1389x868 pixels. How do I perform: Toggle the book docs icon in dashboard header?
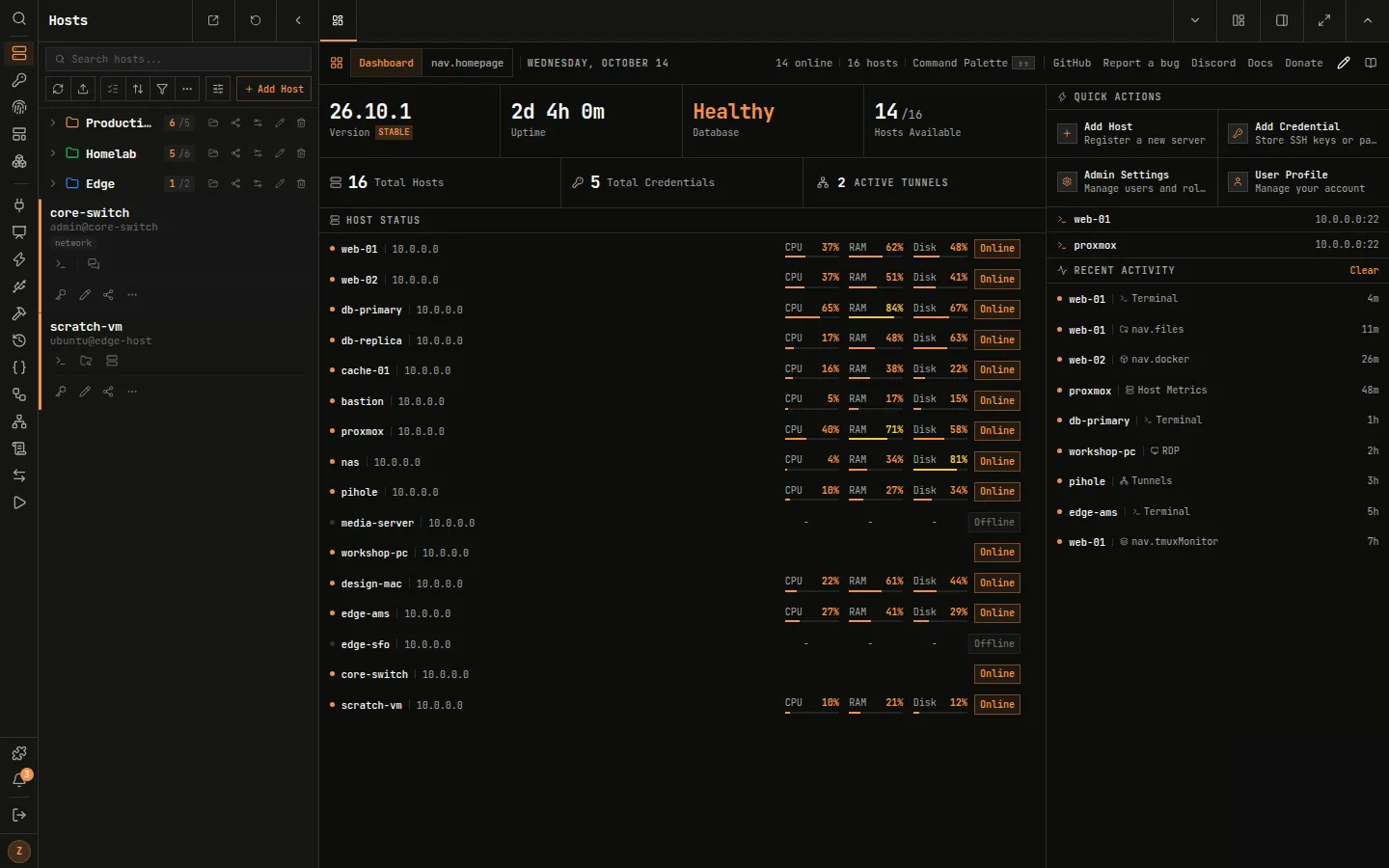[x=1371, y=63]
